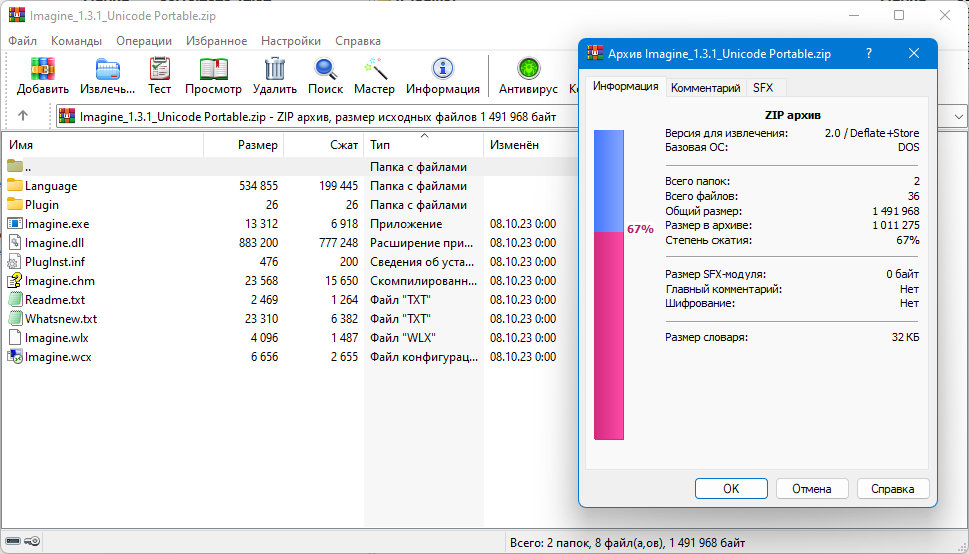Image resolution: width=969 pixels, height=554 pixels.
Task: Click the Отмена button
Action: 812,488
